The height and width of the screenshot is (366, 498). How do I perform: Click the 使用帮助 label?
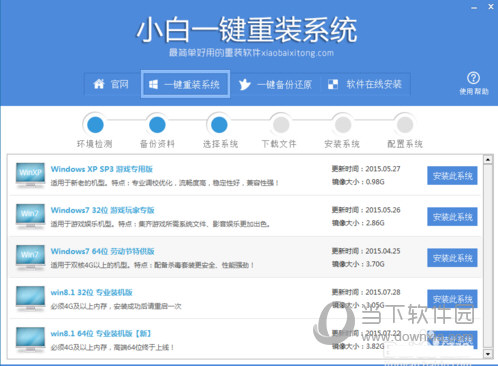point(474,91)
